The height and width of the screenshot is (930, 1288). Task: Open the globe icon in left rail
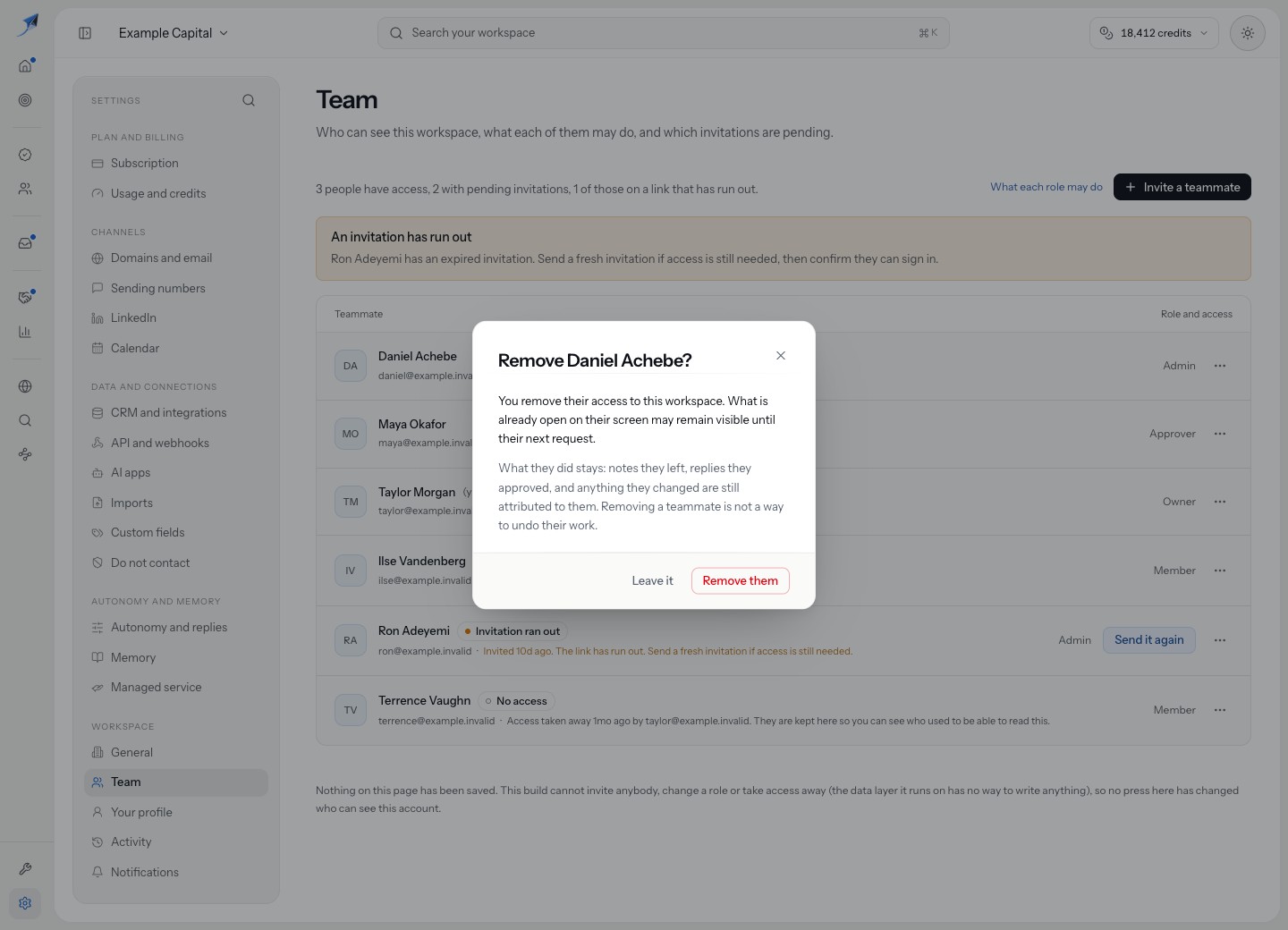pos(25,386)
